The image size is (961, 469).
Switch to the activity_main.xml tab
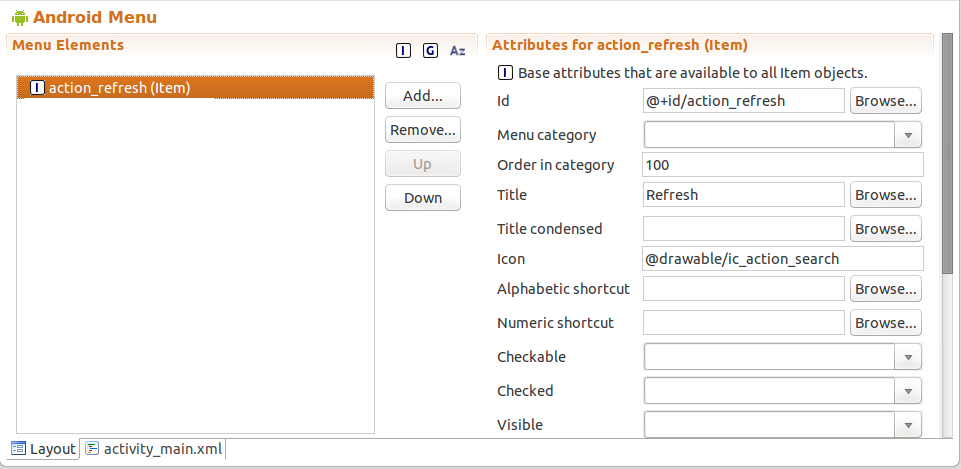(154, 449)
